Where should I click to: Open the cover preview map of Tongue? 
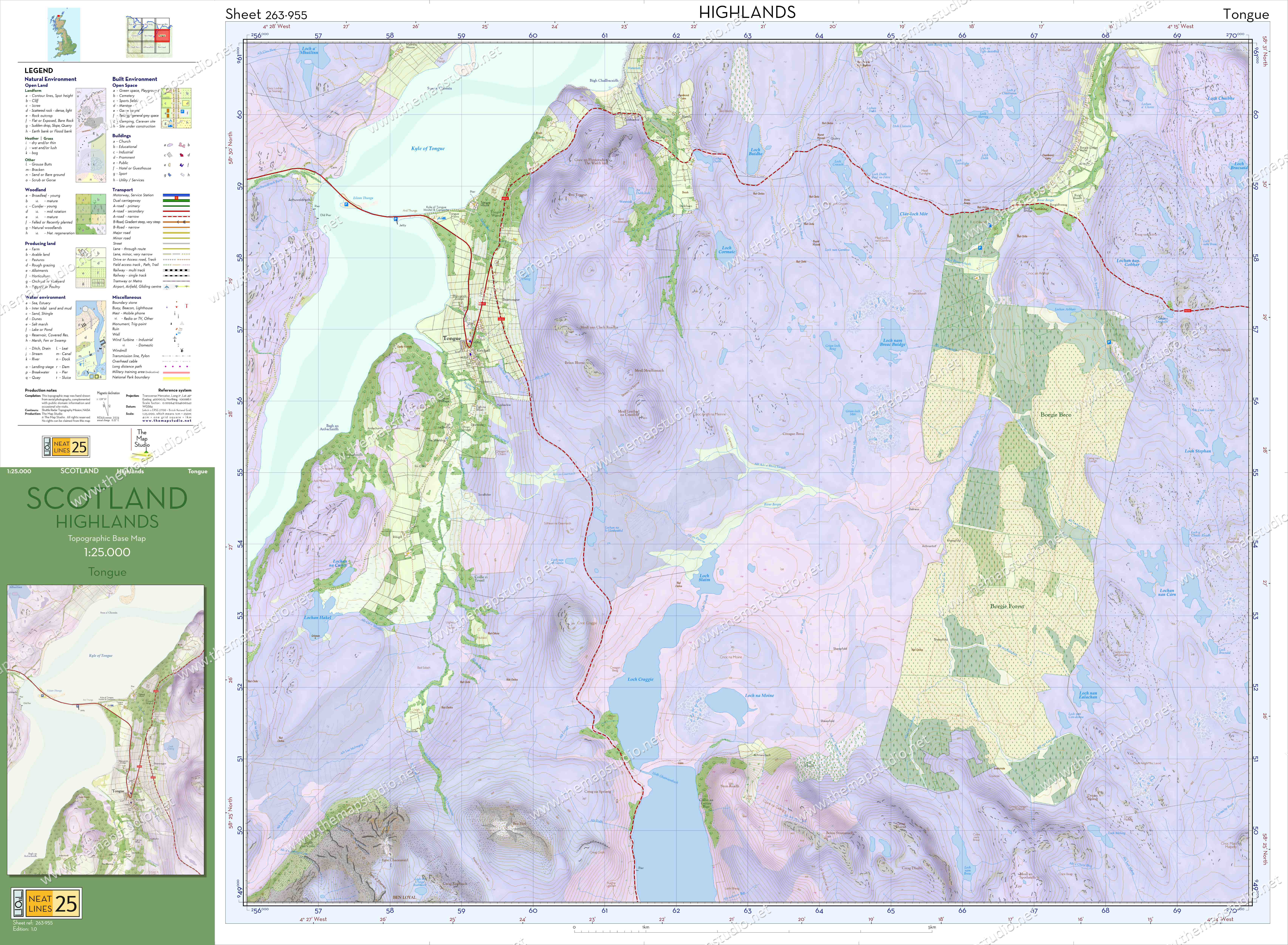pyautogui.click(x=106, y=730)
